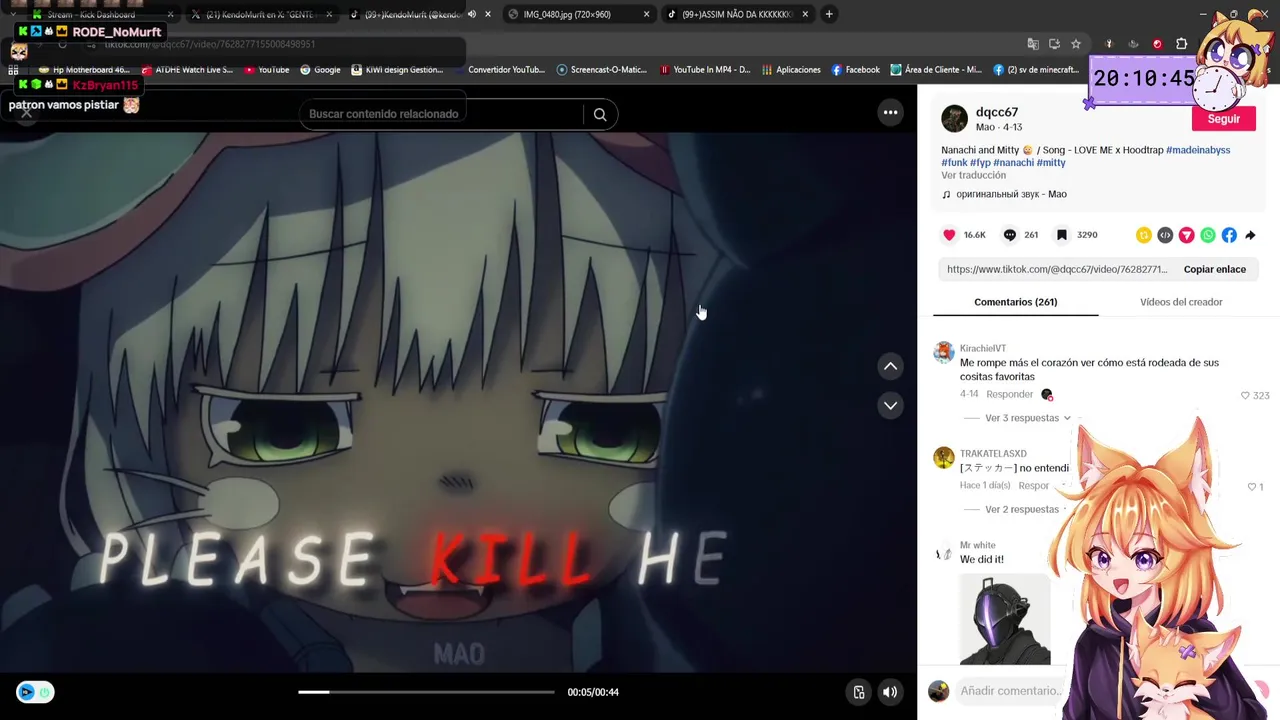This screenshot has width=1280, height=720.
Task: Open the YouTube bookmark
Action: click(x=267, y=70)
